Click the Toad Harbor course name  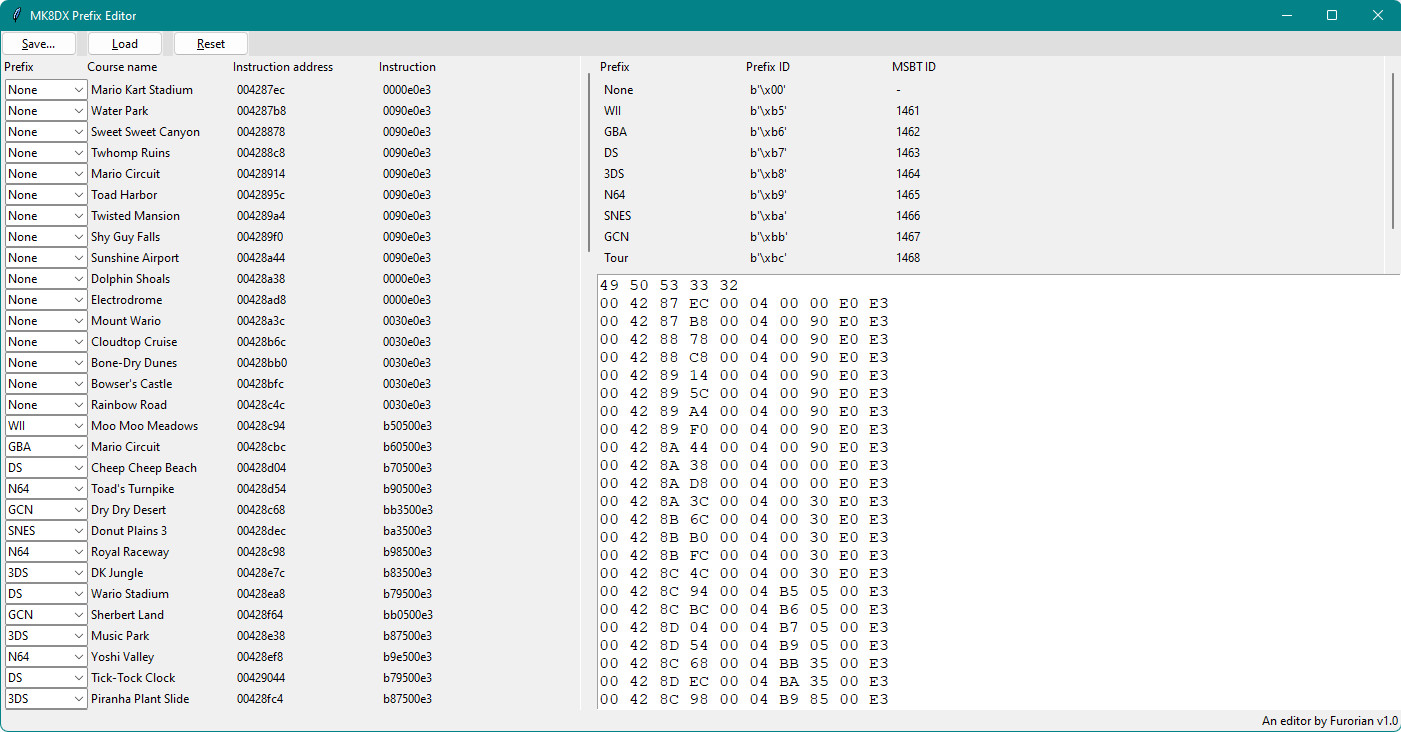click(x=124, y=195)
